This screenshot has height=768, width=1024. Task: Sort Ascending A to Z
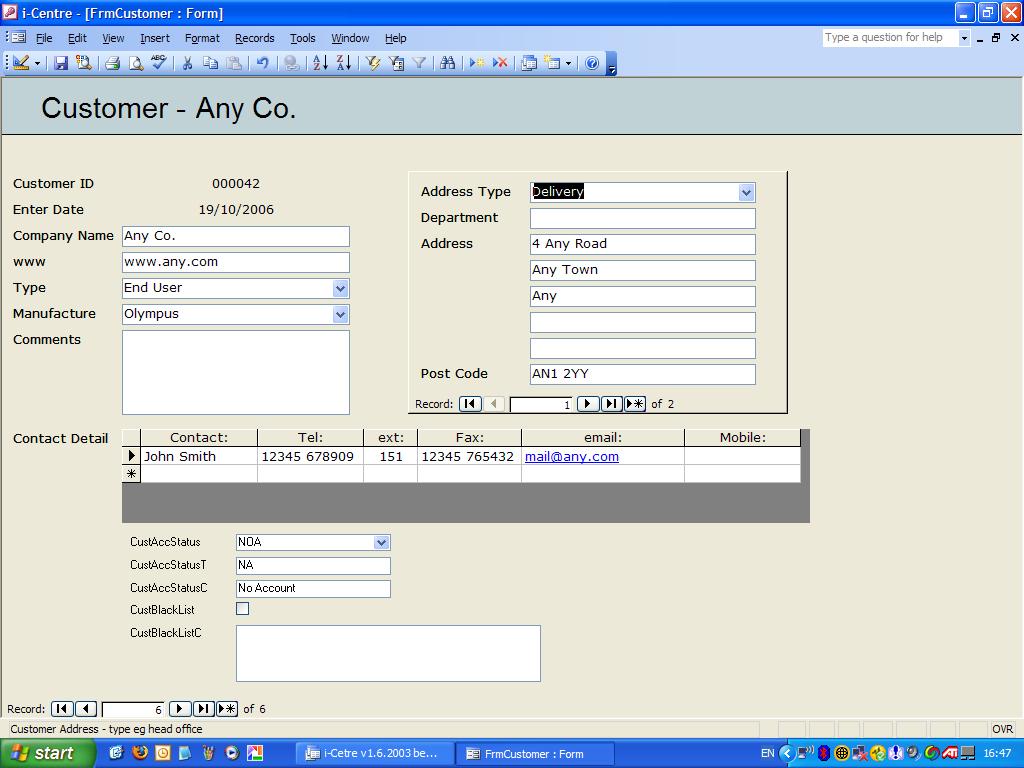coord(320,63)
